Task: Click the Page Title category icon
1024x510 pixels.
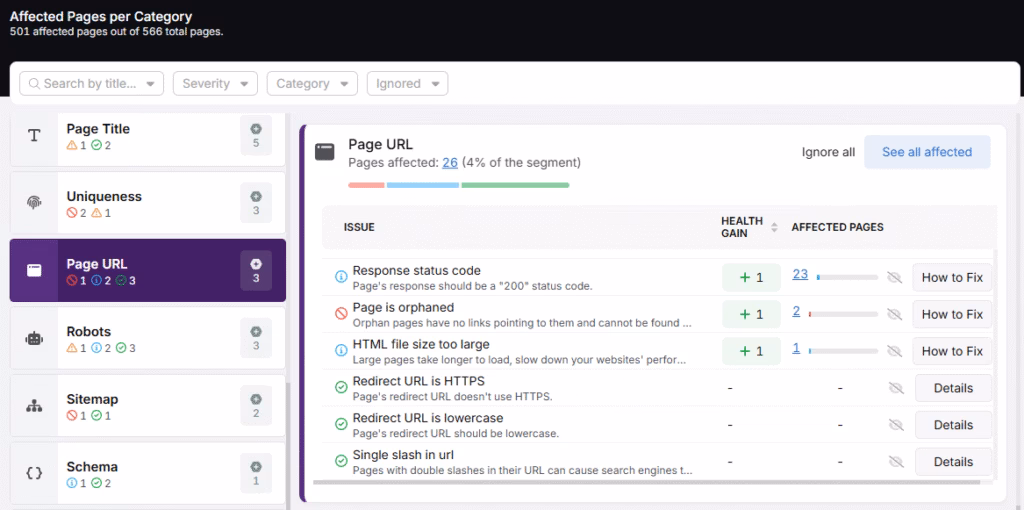Action: (34, 136)
